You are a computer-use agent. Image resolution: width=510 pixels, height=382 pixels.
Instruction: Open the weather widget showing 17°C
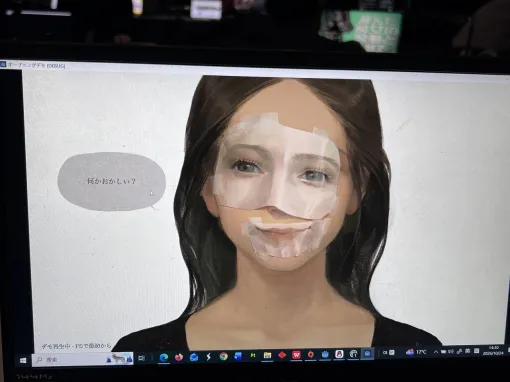pos(416,352)
